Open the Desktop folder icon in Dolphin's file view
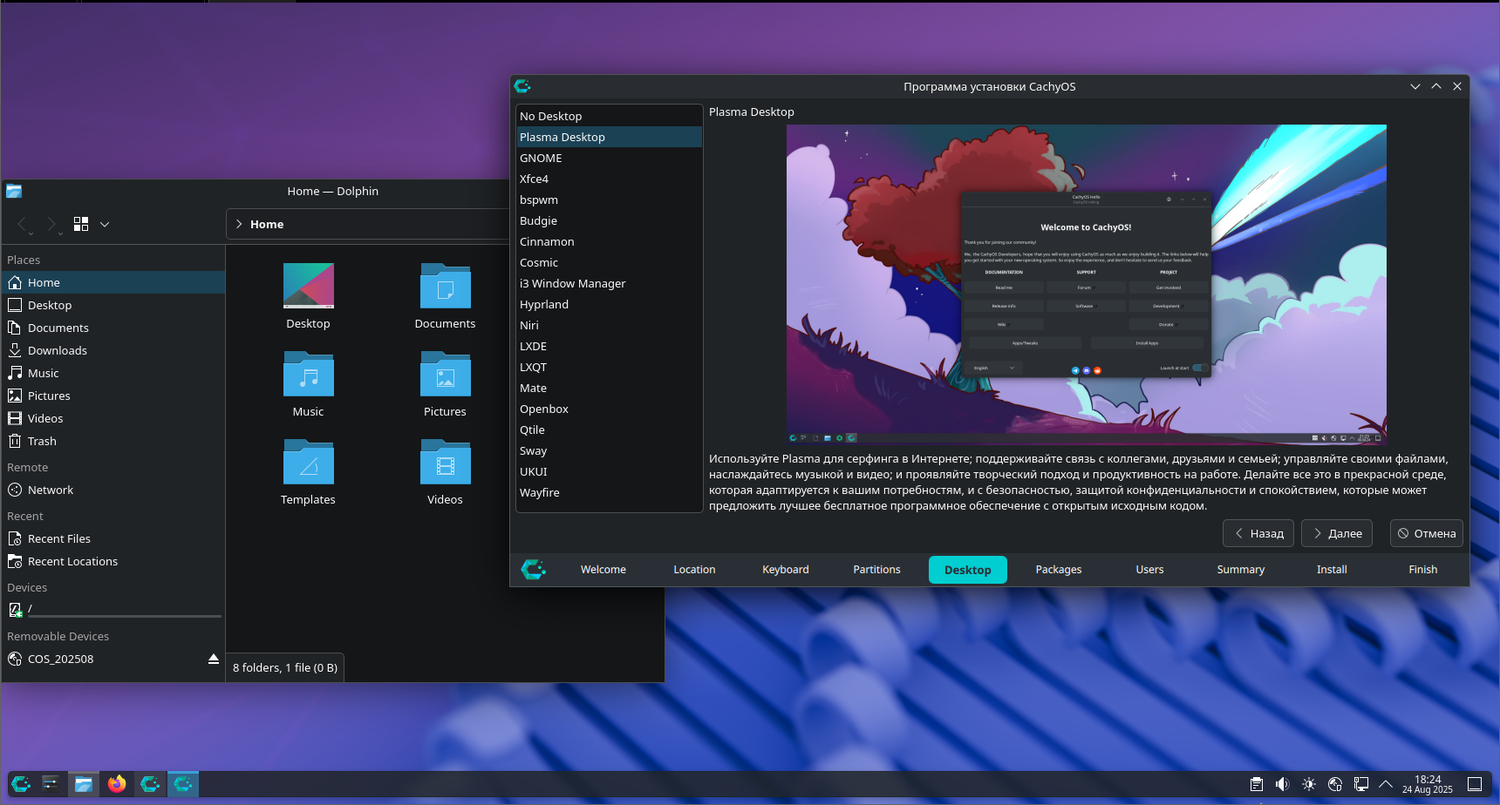The width and height of the screenshot is (1500, 805). pyautogui.click(x=308, y=286)
